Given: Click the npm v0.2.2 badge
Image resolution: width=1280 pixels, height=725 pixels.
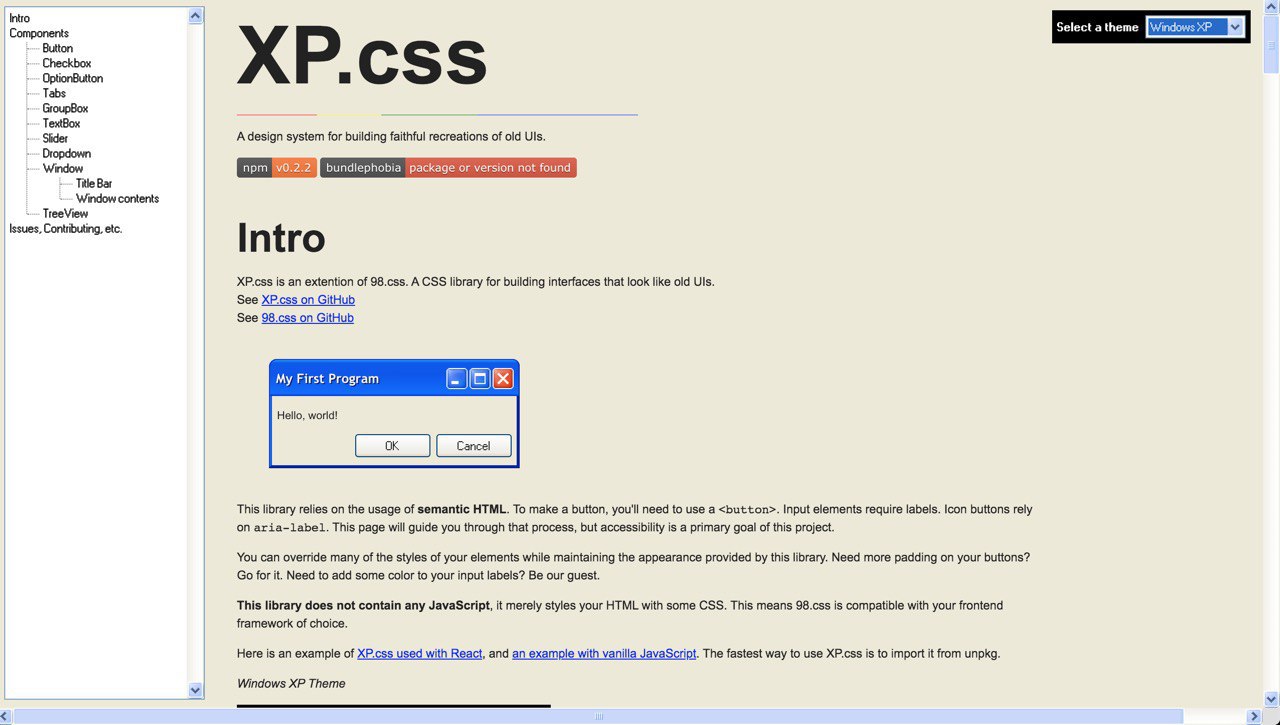Looking at the screenshot, I should (x=277, y=168).
